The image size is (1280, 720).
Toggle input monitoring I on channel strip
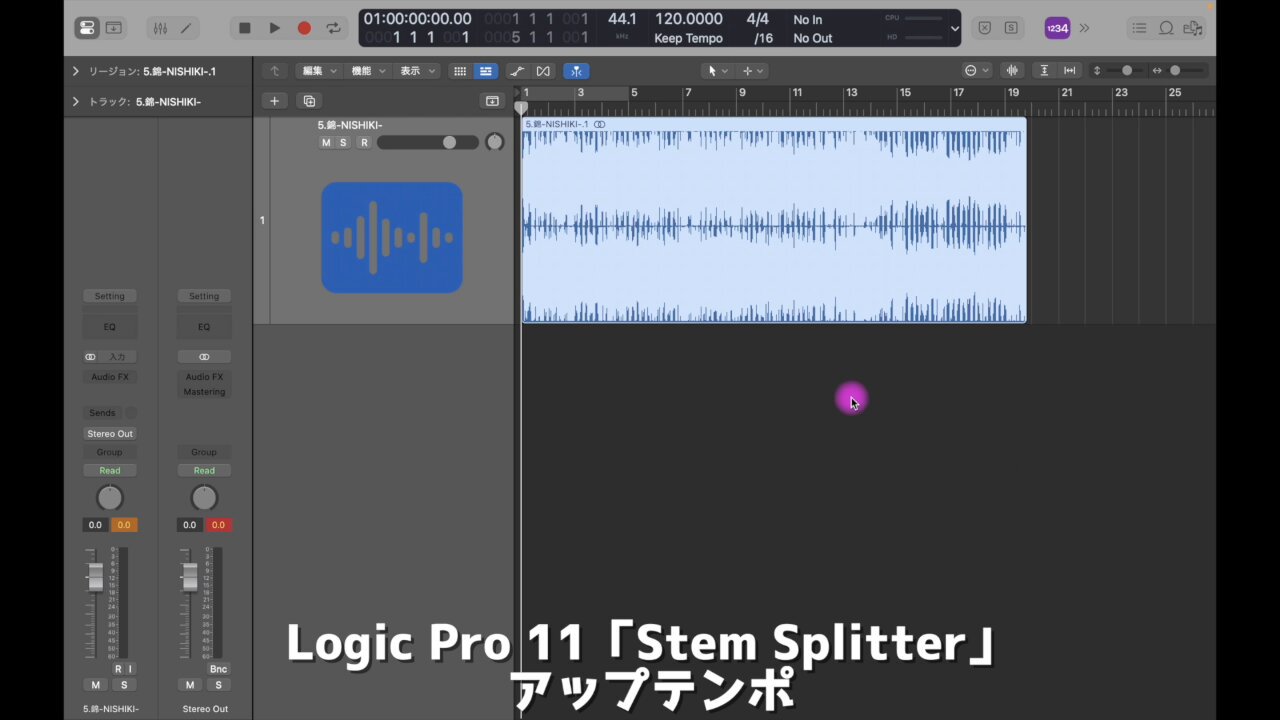[130, 669]
